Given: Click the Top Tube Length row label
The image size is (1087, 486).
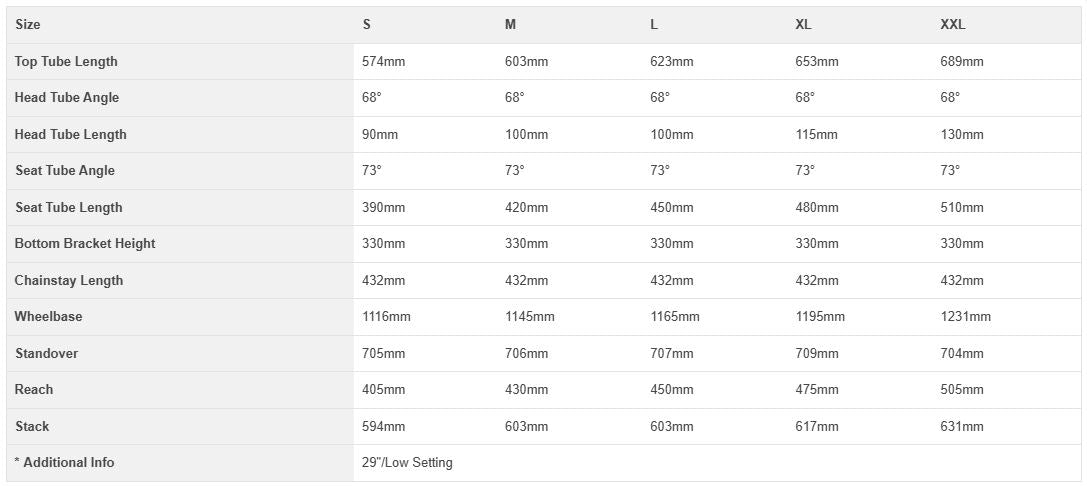Looking at the screenshot, I should (66, 61).
